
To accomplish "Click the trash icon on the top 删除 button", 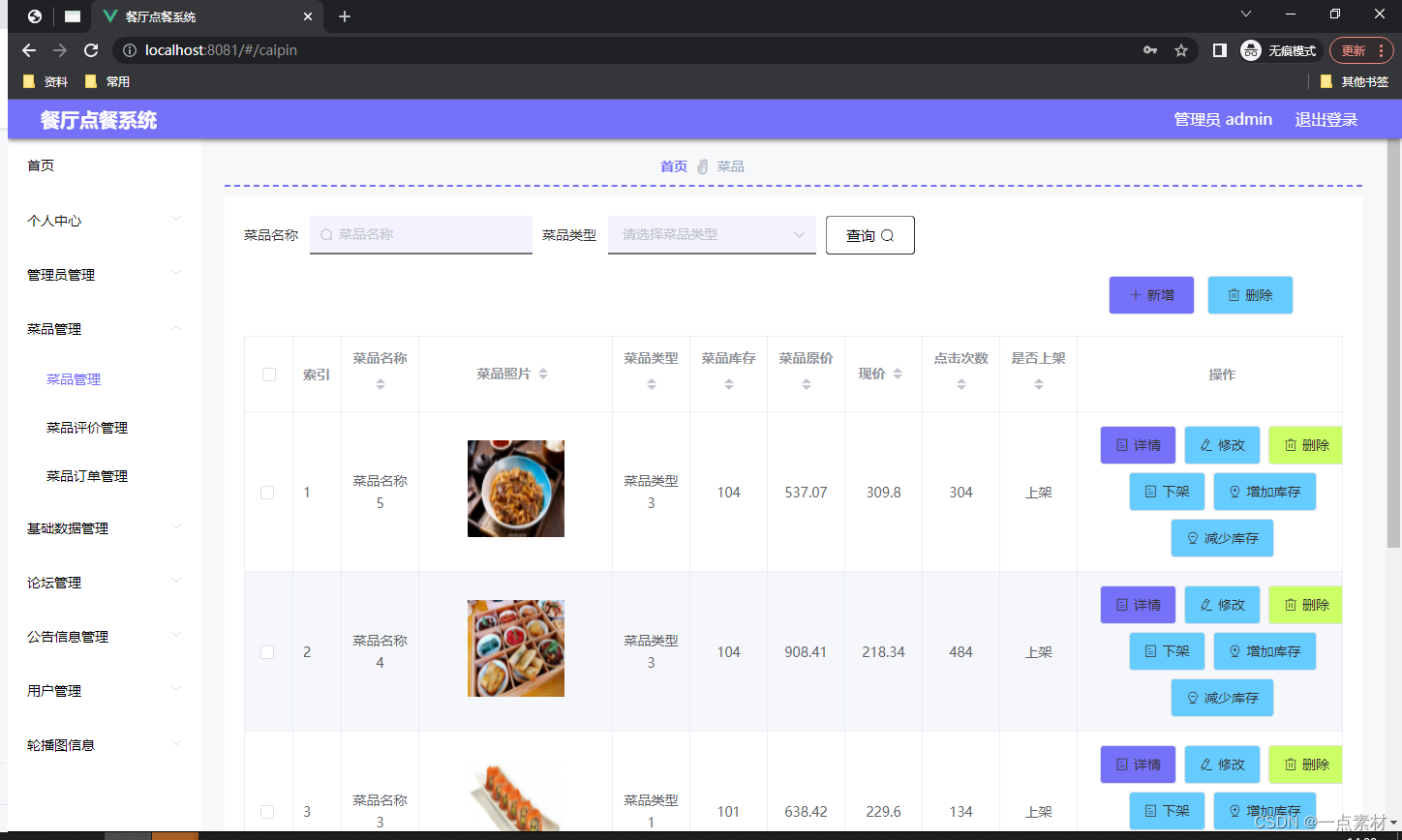I will coord(1234,294).
